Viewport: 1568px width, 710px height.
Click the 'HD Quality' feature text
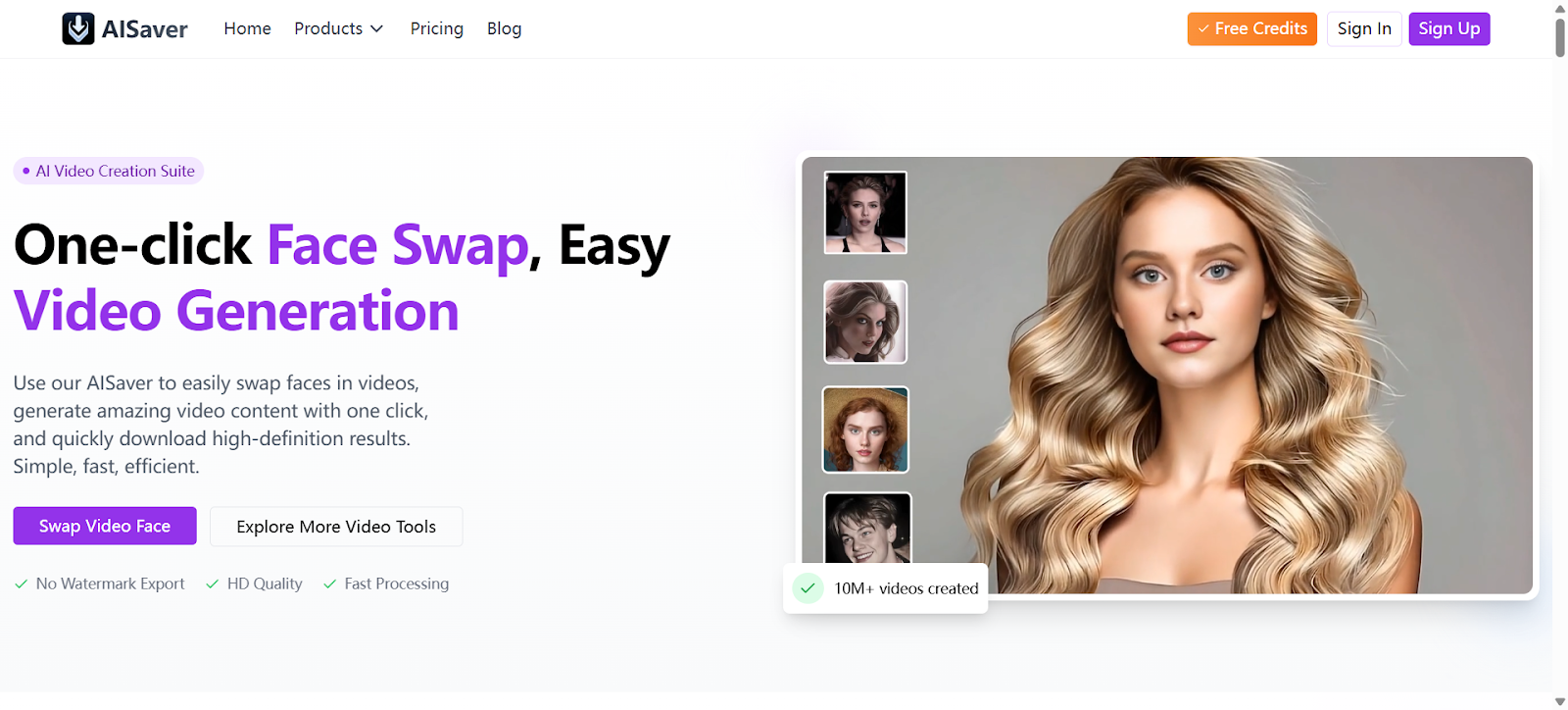point(265,583)
